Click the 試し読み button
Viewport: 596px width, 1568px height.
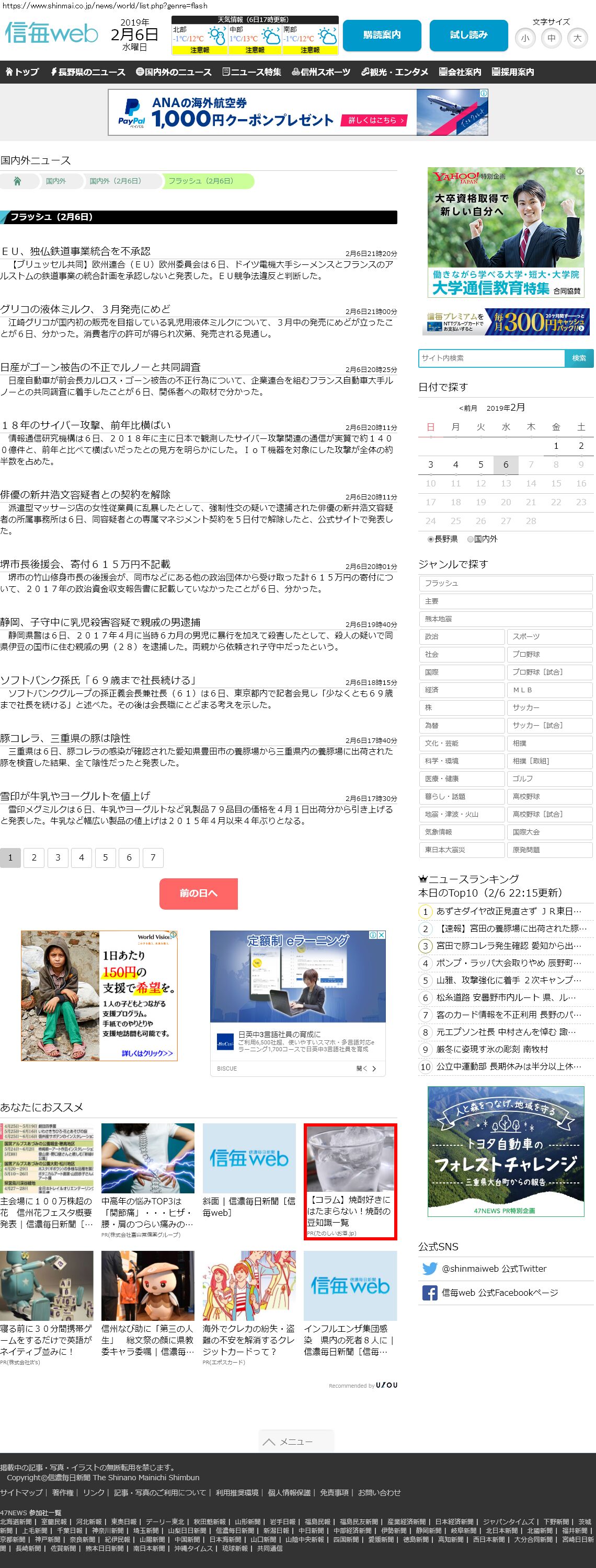[469, 36]
